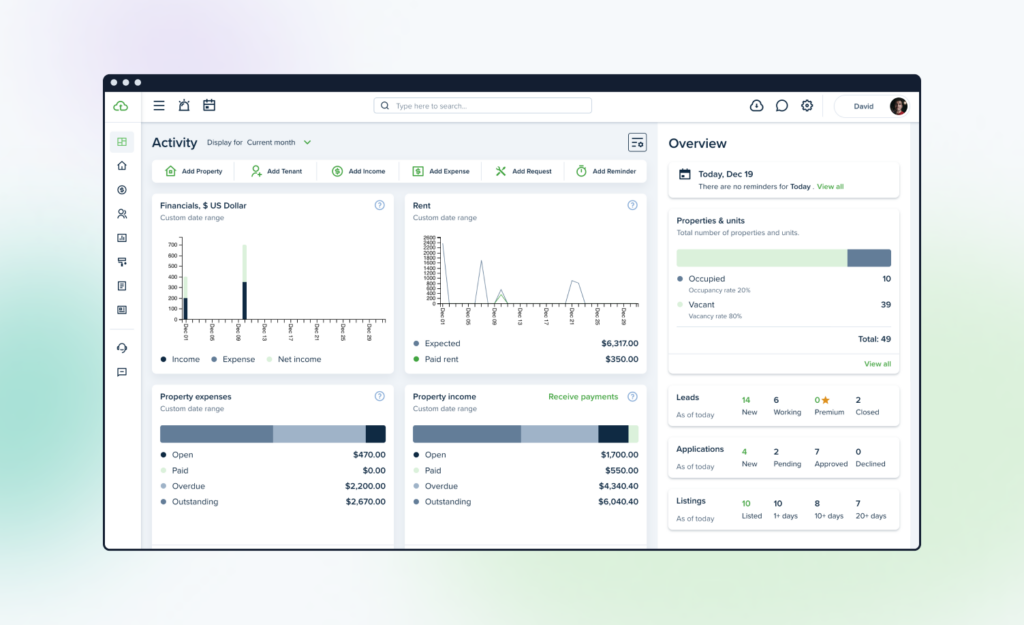Open the tenants people sidebar icon

[x=122, y=214]
